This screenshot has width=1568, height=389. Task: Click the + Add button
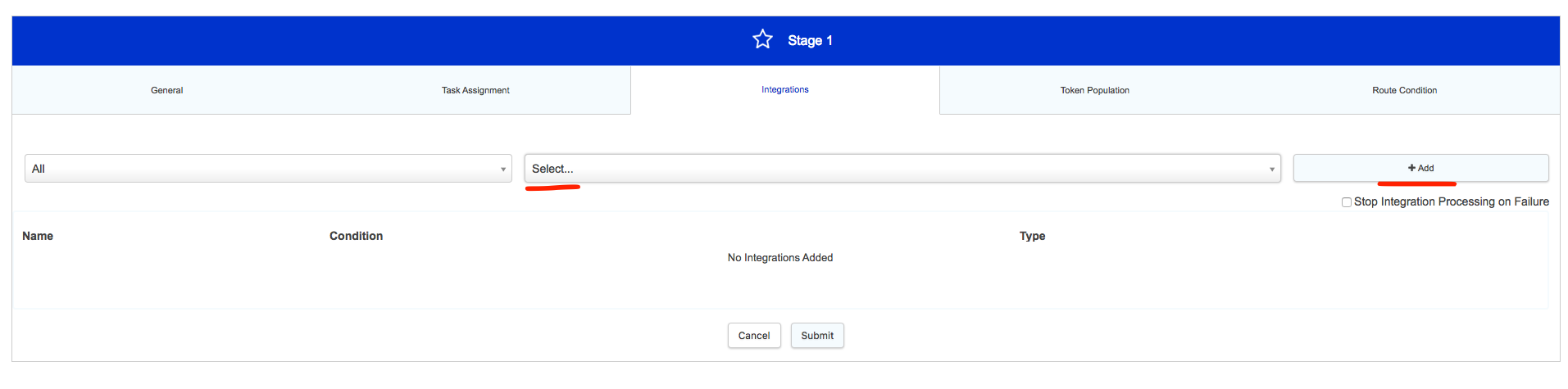[1420, 168]
